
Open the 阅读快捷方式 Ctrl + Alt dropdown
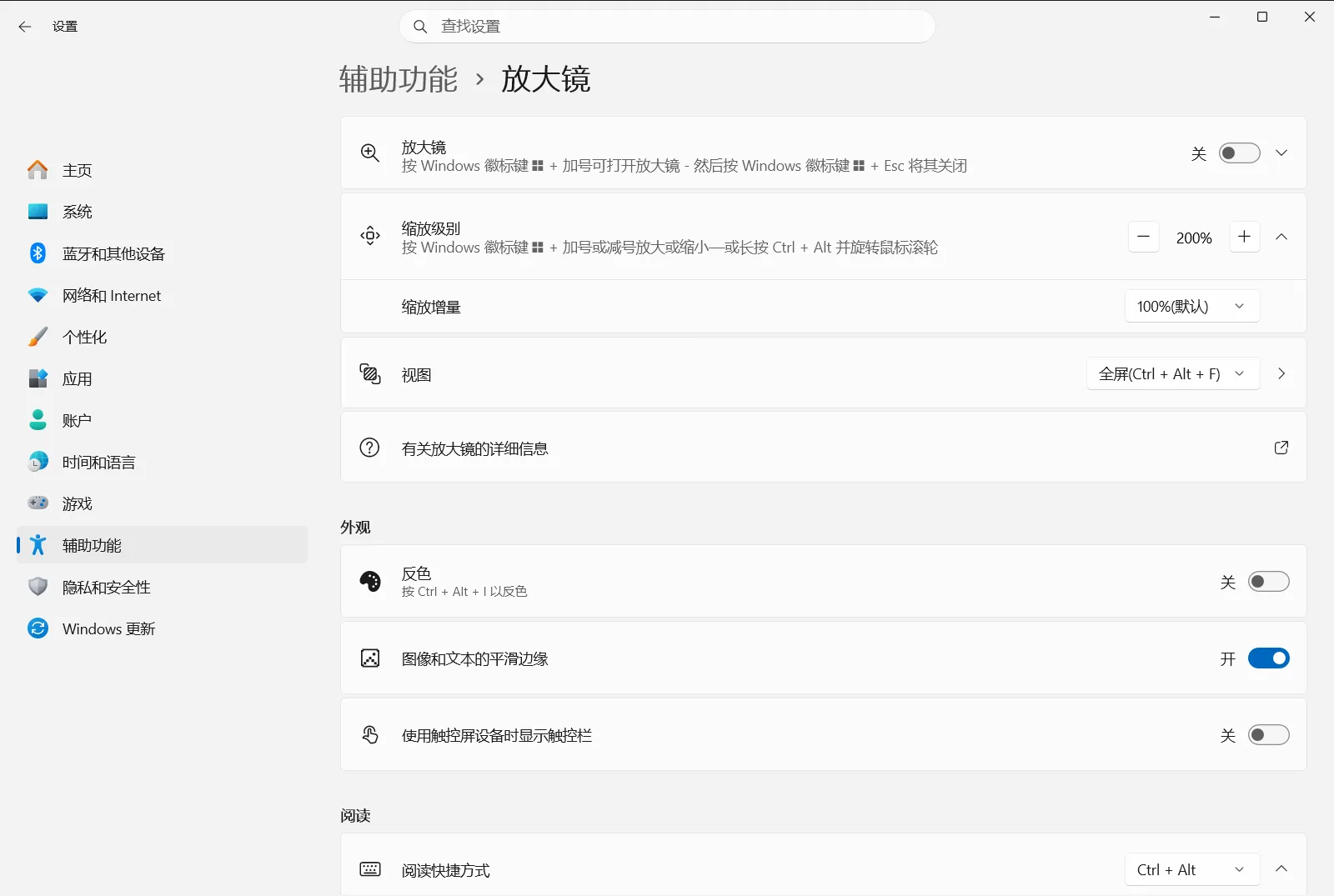pos(1192,870)
